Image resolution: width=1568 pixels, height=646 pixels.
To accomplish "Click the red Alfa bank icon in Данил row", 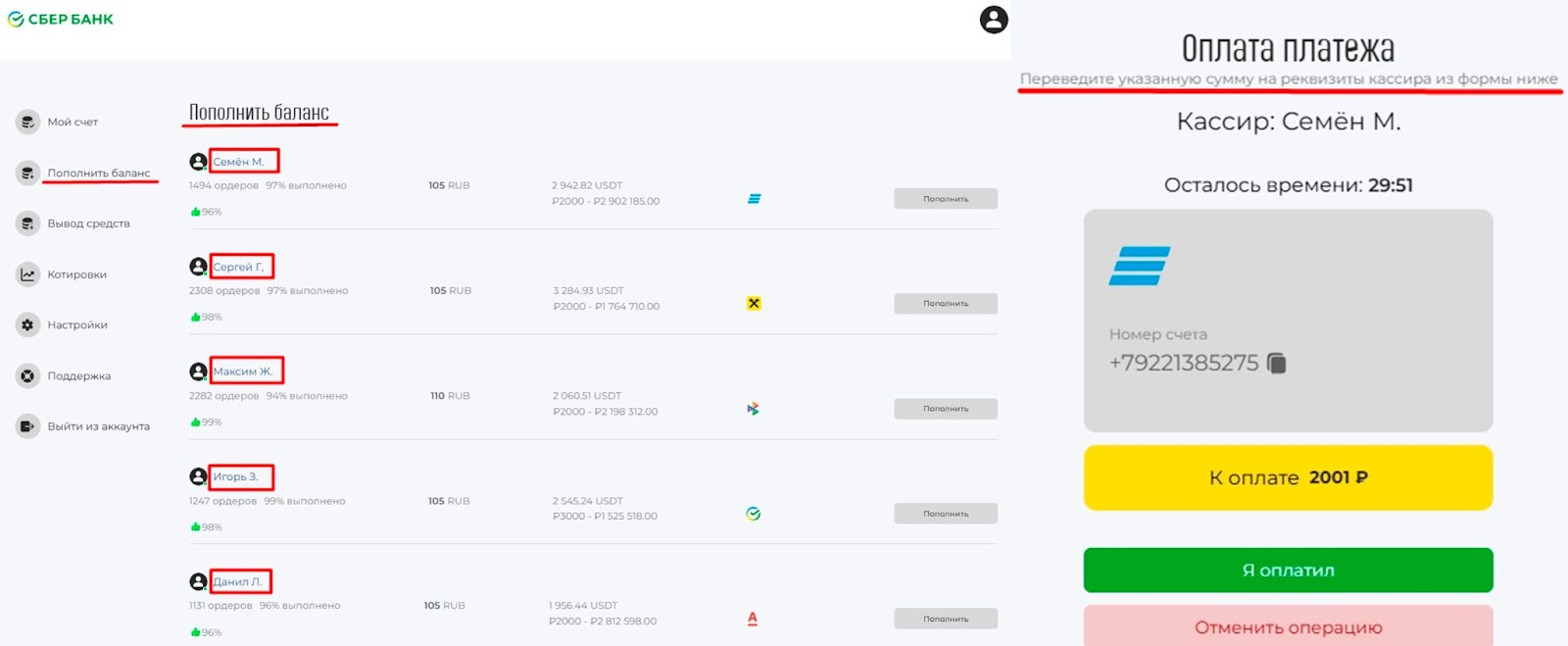I will coord(753,619).
